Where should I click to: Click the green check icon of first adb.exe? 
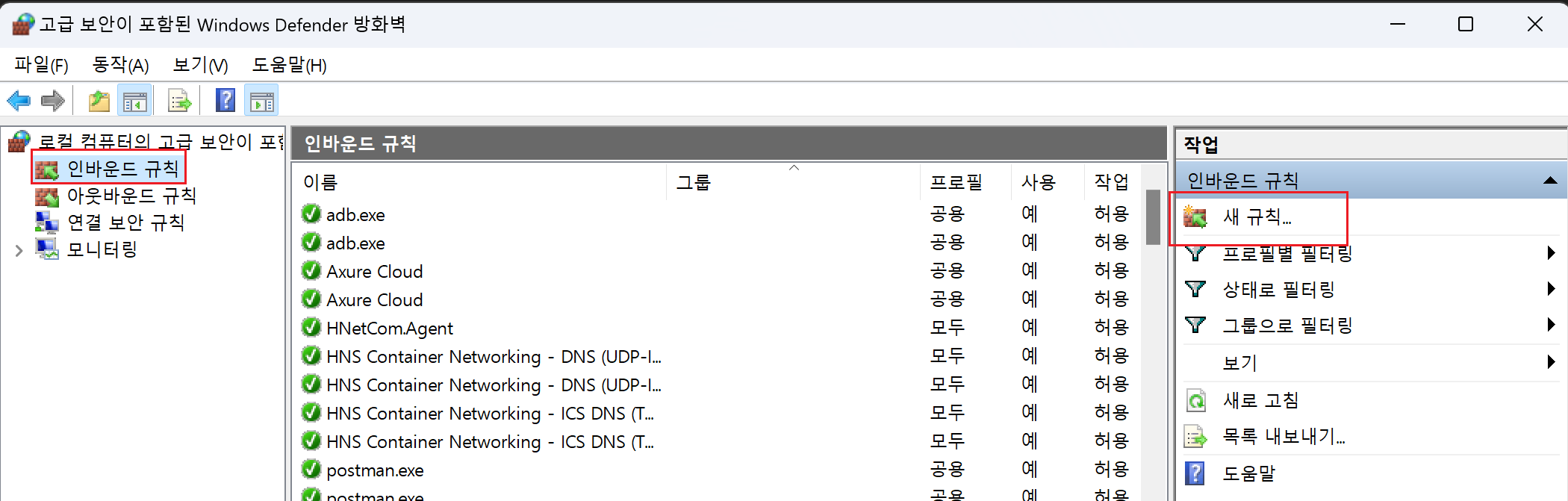[x=311, y=214]
